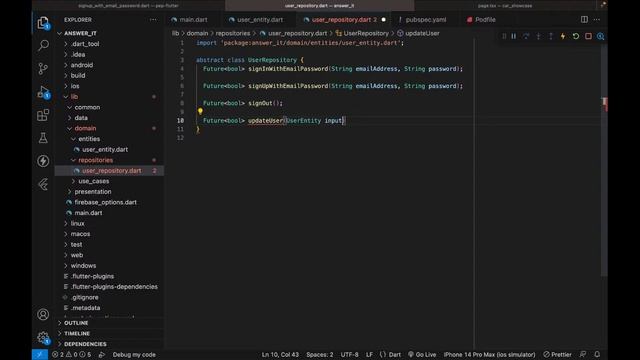The height and width of the screenshot is (360, 640).
Task: Restart the debug session
Action: pyautogui.click(x=576, y=36)
